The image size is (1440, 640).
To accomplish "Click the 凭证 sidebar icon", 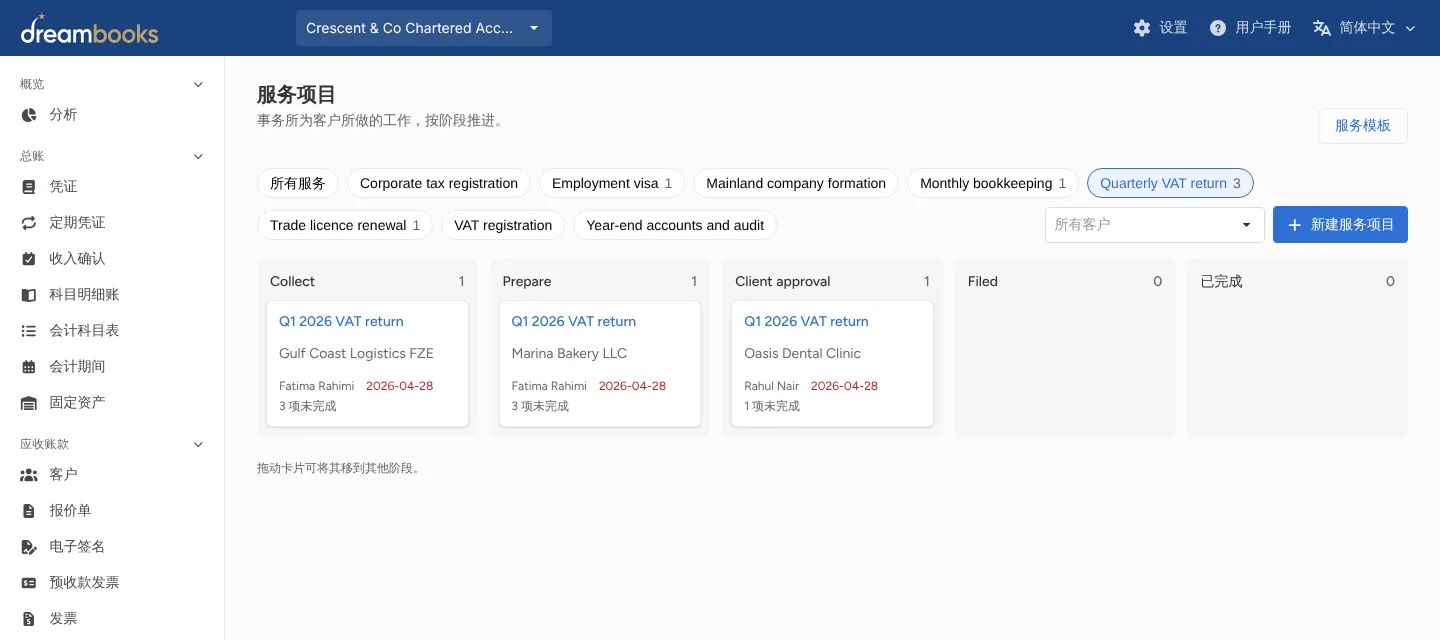I will pyautogui.click(x=29, y=187).
